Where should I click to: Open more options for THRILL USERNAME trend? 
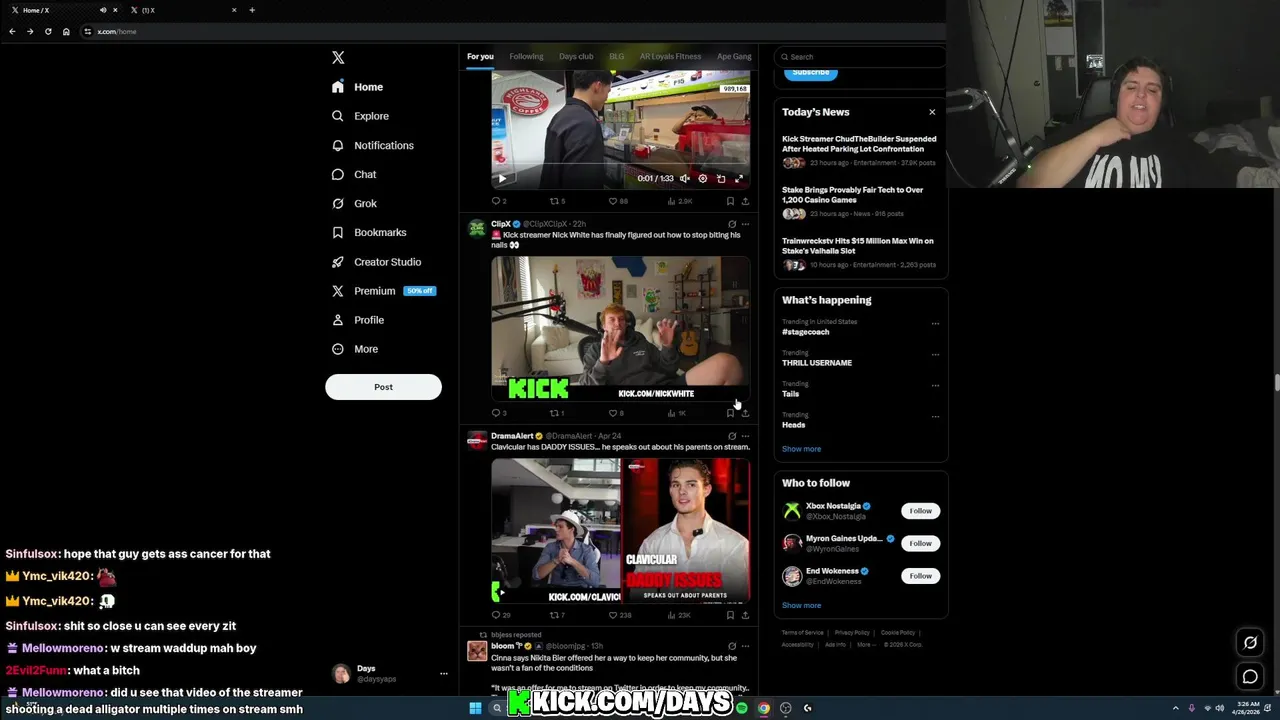[x=935, y=354]
